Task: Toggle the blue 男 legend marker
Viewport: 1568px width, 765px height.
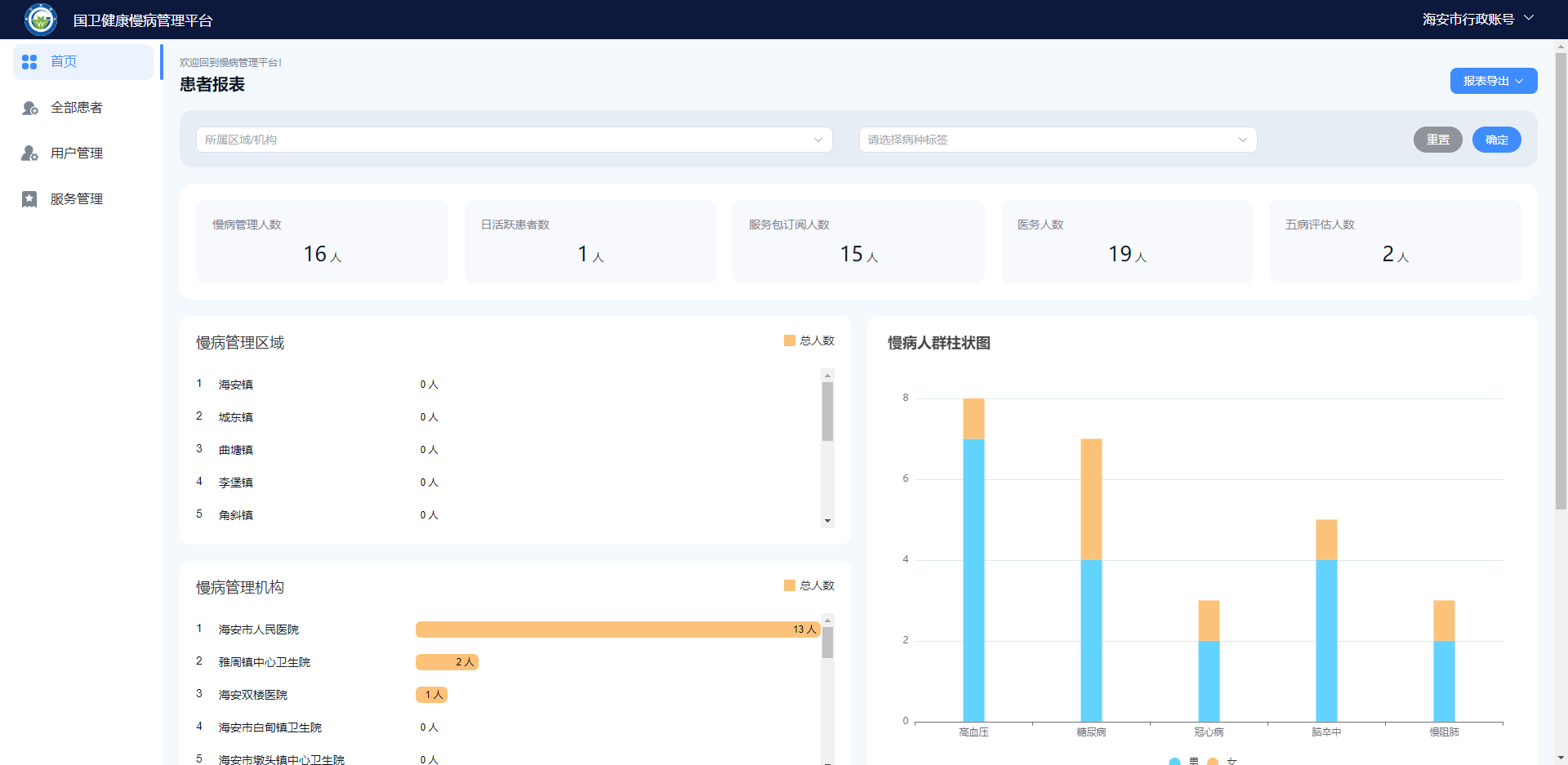Action: pyautogui.click(x=1174, y=761)
